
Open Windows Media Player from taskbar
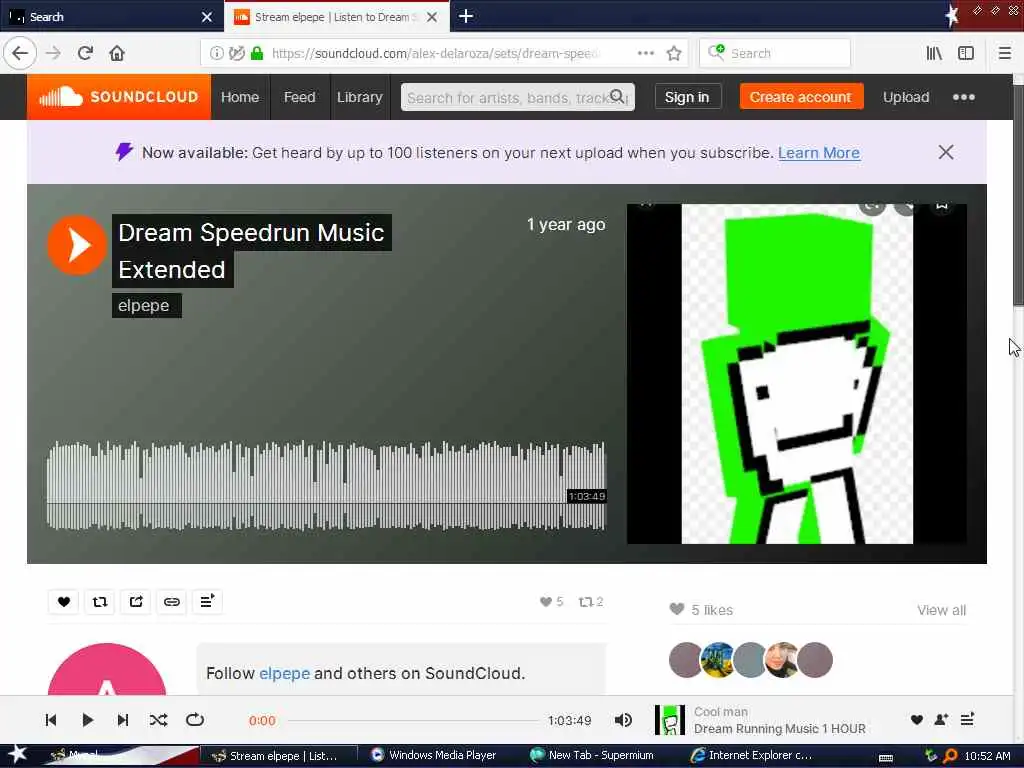coord(434,755)
